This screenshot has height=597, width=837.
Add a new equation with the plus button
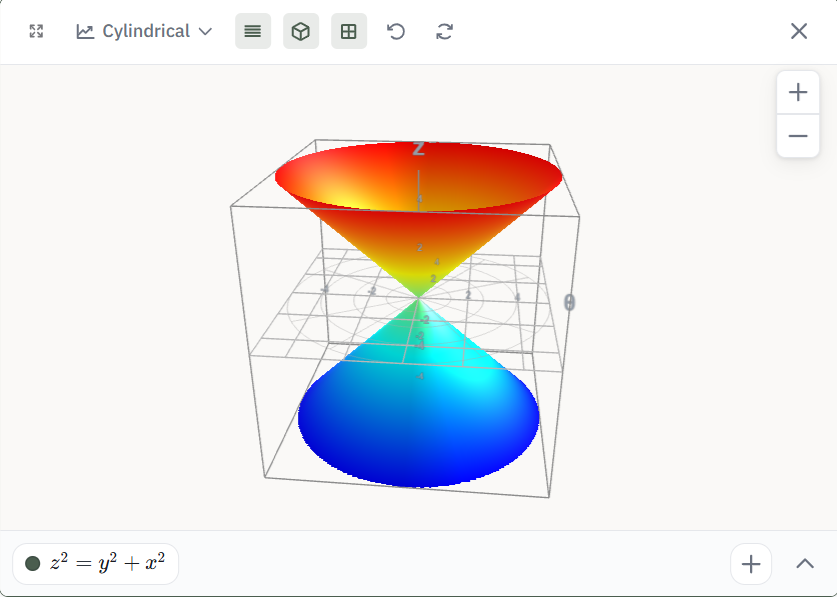(751, 564)
